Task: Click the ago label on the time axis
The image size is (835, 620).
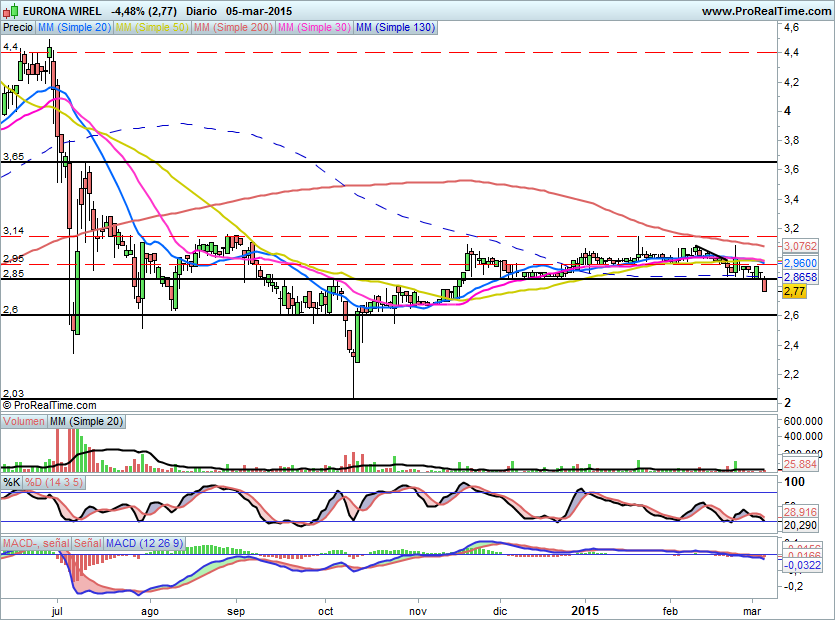Action: (150, 611)
